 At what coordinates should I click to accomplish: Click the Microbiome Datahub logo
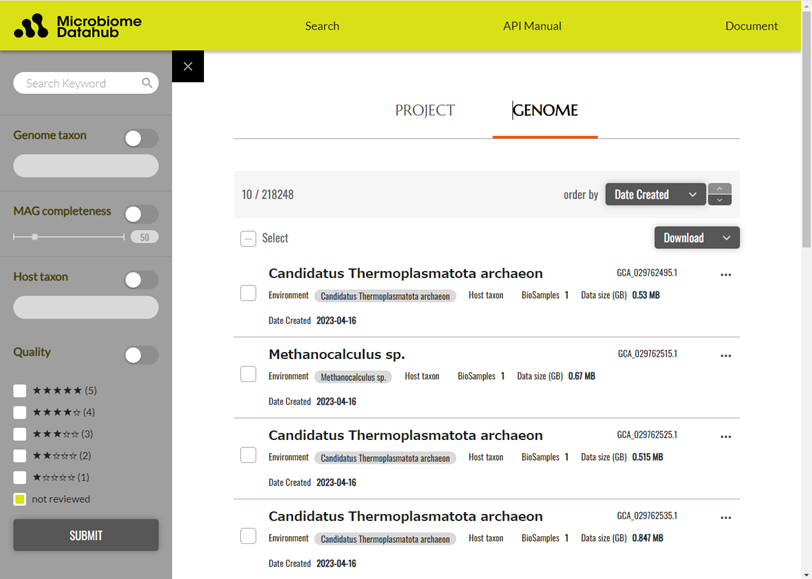[78, 26]
